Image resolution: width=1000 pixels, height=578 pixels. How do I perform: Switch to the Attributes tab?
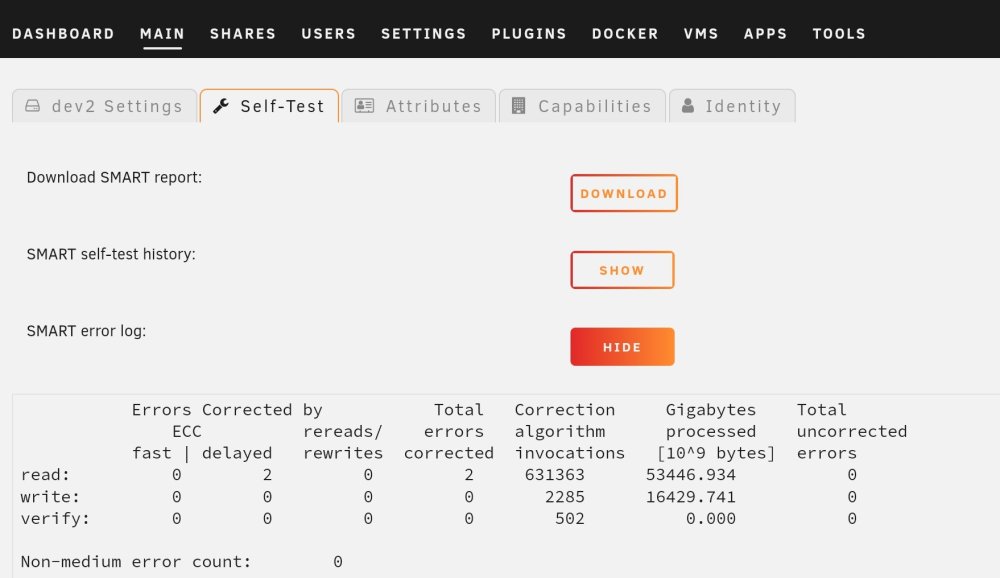click(418, 106)
